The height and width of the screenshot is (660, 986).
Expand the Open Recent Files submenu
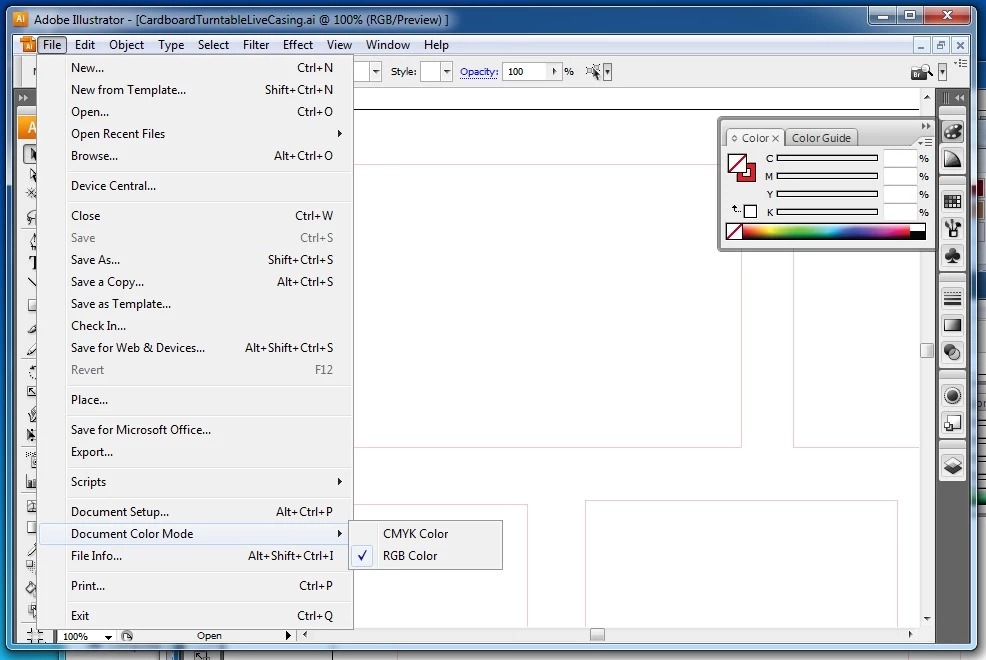tap(195, 134)
